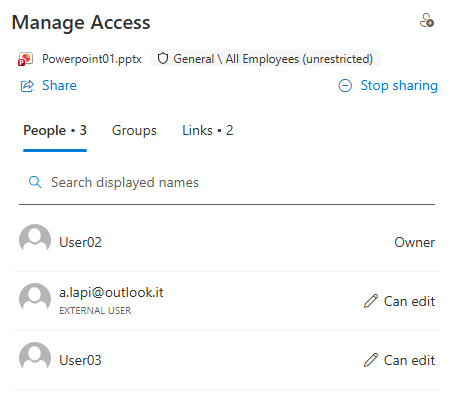The height and width of the screenshot is (401, 452).
Task: Open Can edit permission for a.lapi@outlook.it
Action: pos(399,301)
